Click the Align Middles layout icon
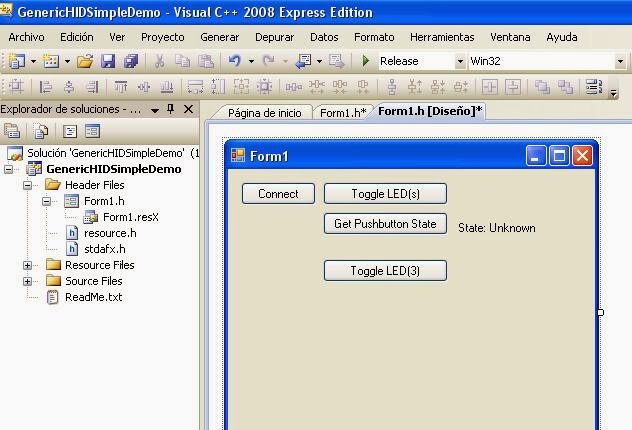Image resolution: width=632 pixels, height=430 pixels. pos(144,87)
